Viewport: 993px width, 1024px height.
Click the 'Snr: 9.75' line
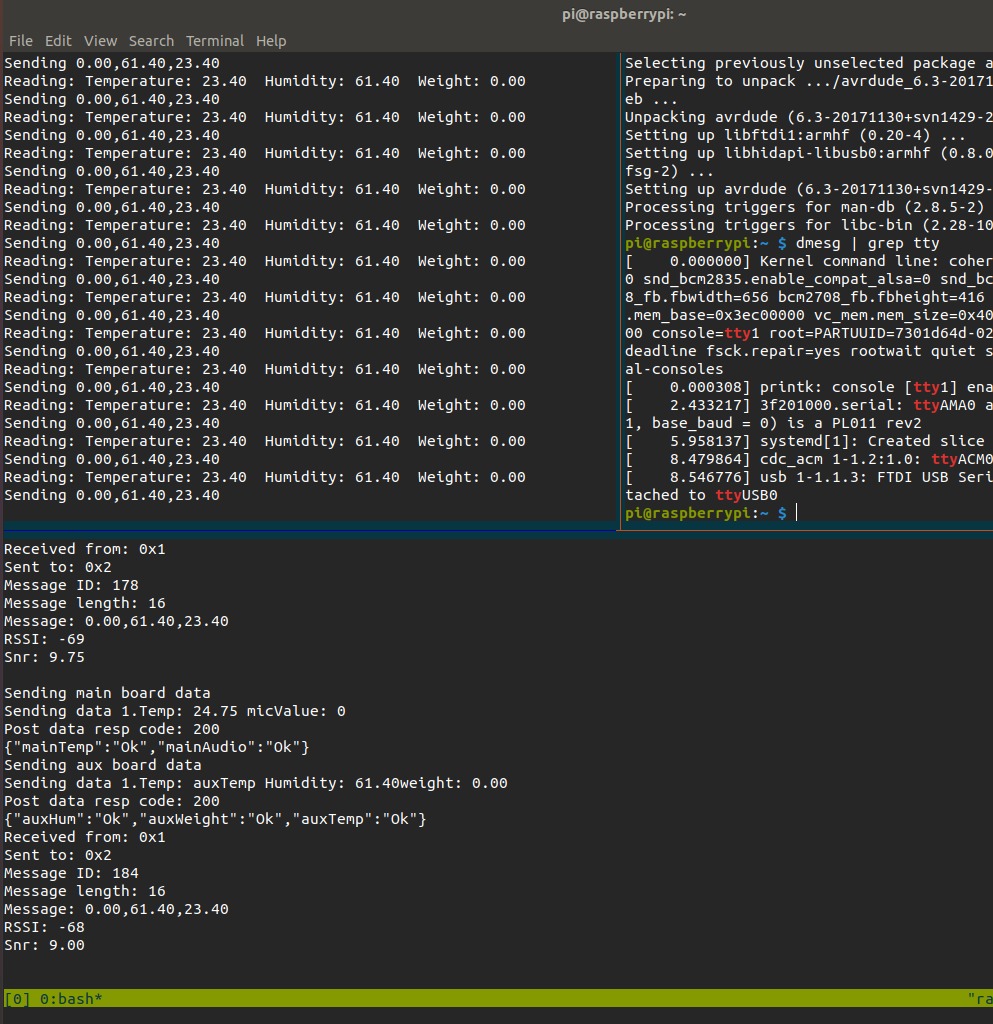coord(44,657)
